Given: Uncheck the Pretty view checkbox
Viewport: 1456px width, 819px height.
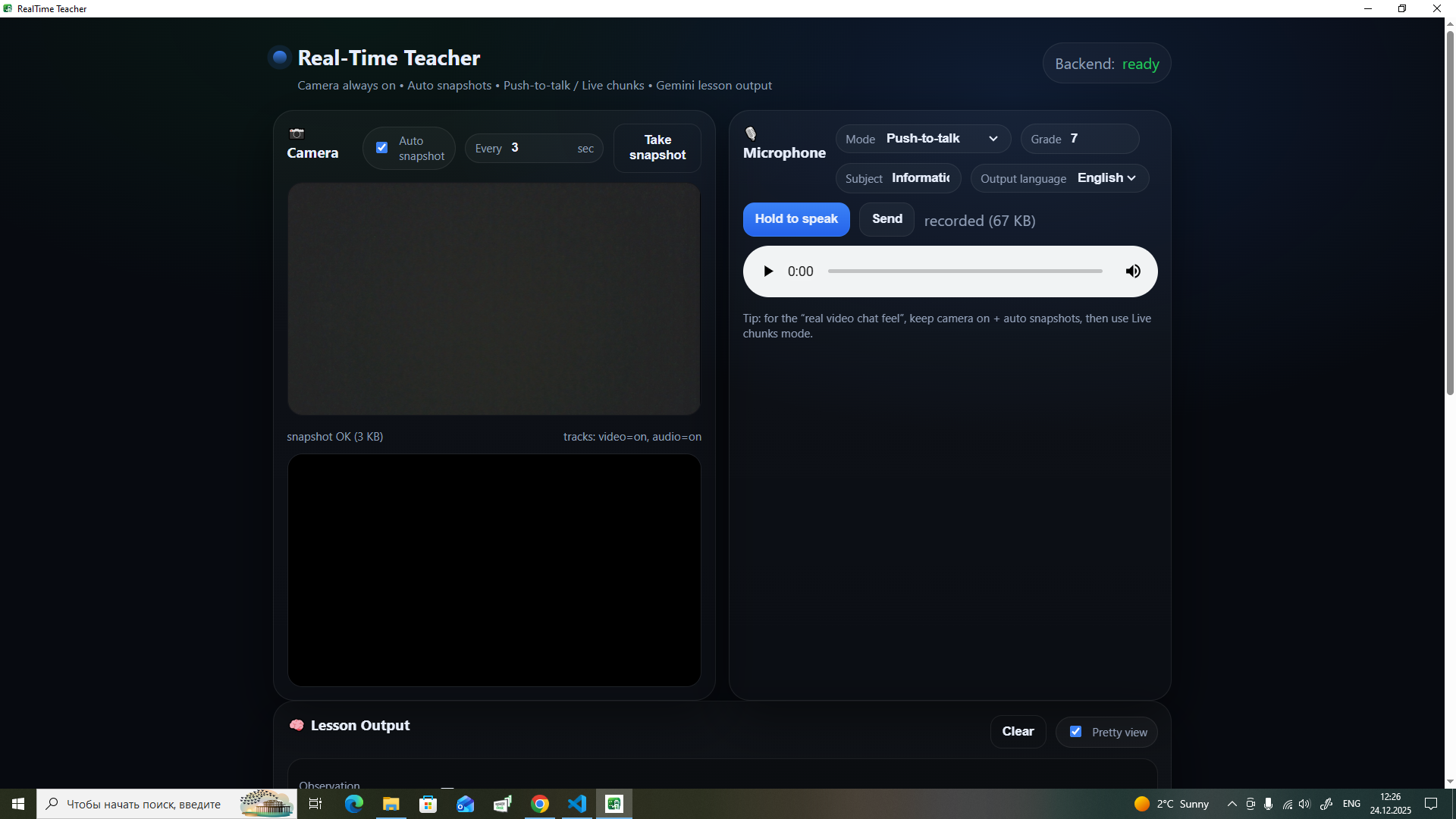Looking at the screenshot, I should (1075, 732).
